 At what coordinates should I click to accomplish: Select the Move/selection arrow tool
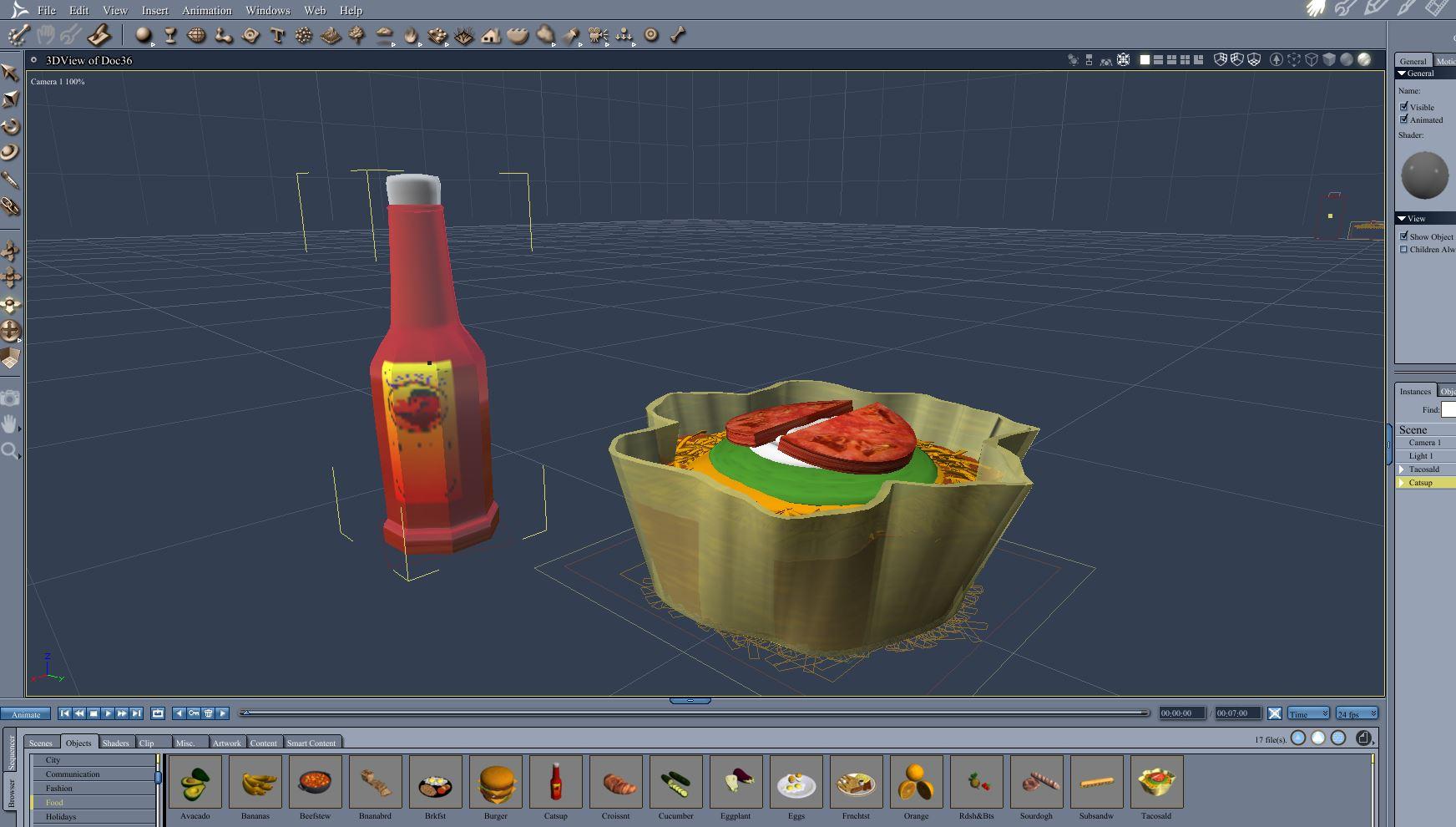[11, 73]
